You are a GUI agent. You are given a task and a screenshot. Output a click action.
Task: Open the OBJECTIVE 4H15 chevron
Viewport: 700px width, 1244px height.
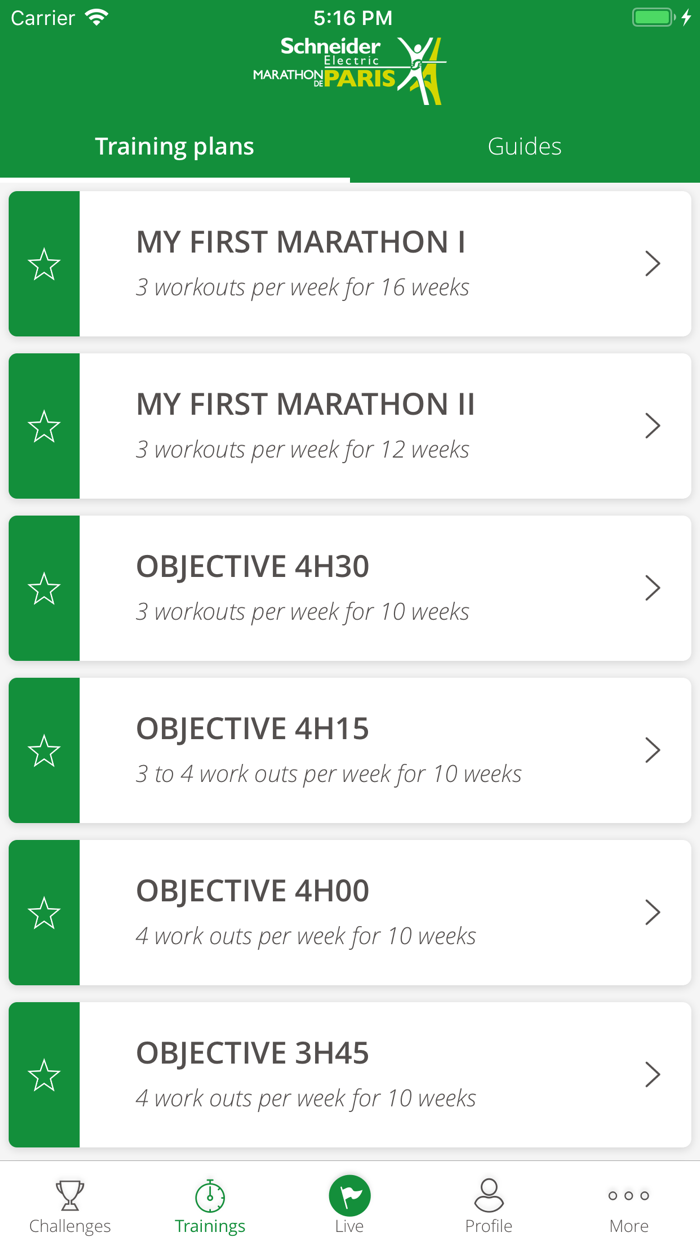653,750
